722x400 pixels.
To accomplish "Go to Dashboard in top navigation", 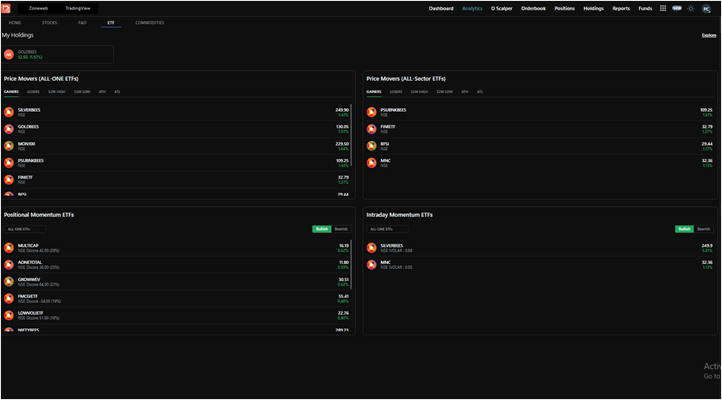I will 441,8.
